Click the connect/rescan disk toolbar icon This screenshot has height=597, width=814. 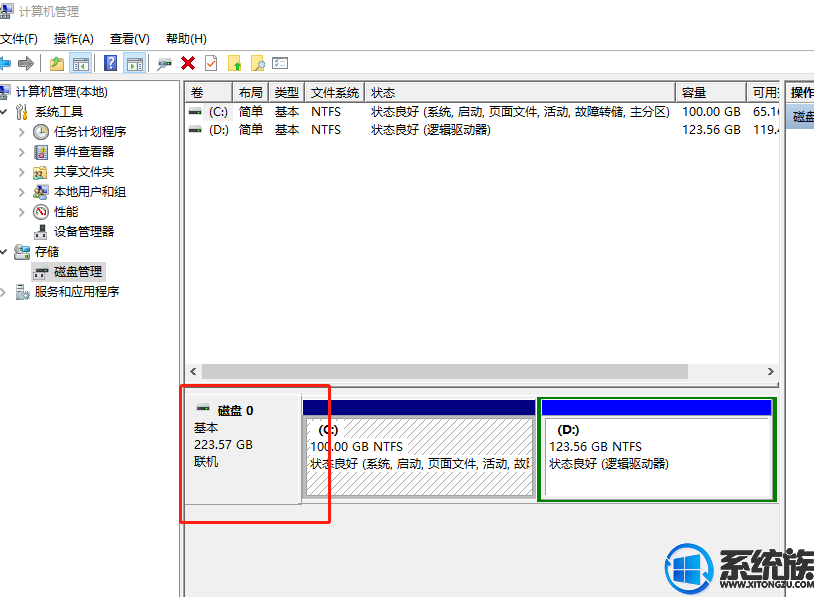(x=165, y=64)
